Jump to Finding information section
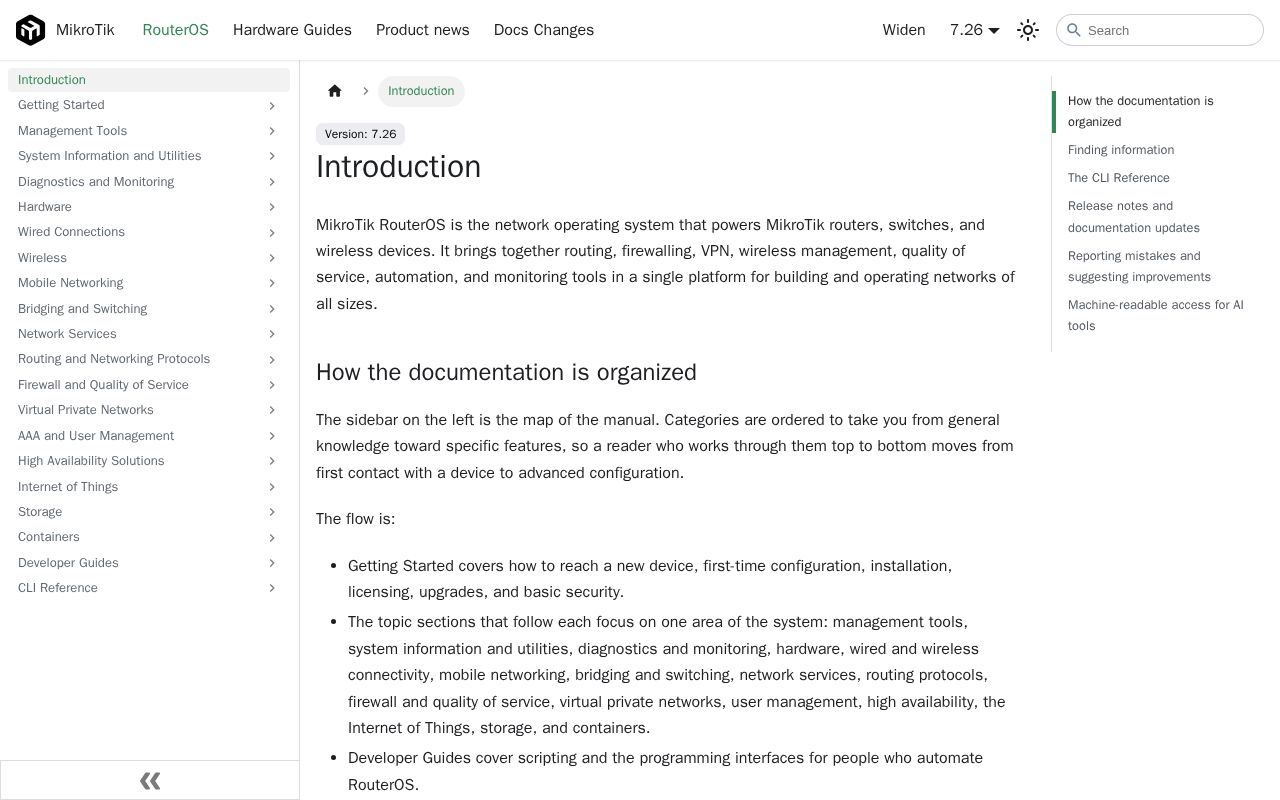The width and height of the screenshot is (1280, 800). point(1121,150)
